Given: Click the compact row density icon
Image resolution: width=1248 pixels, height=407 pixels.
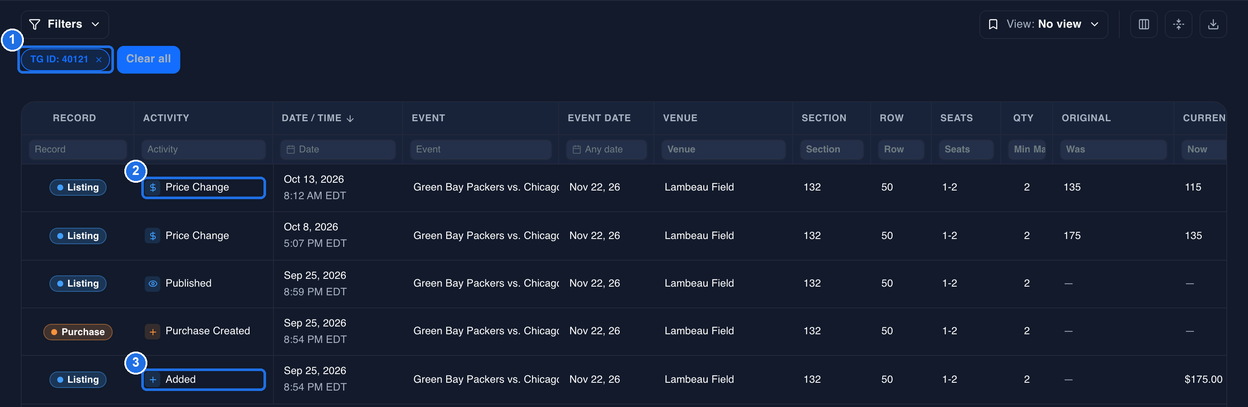Looking at the screenshot, I should [1178, 24].
